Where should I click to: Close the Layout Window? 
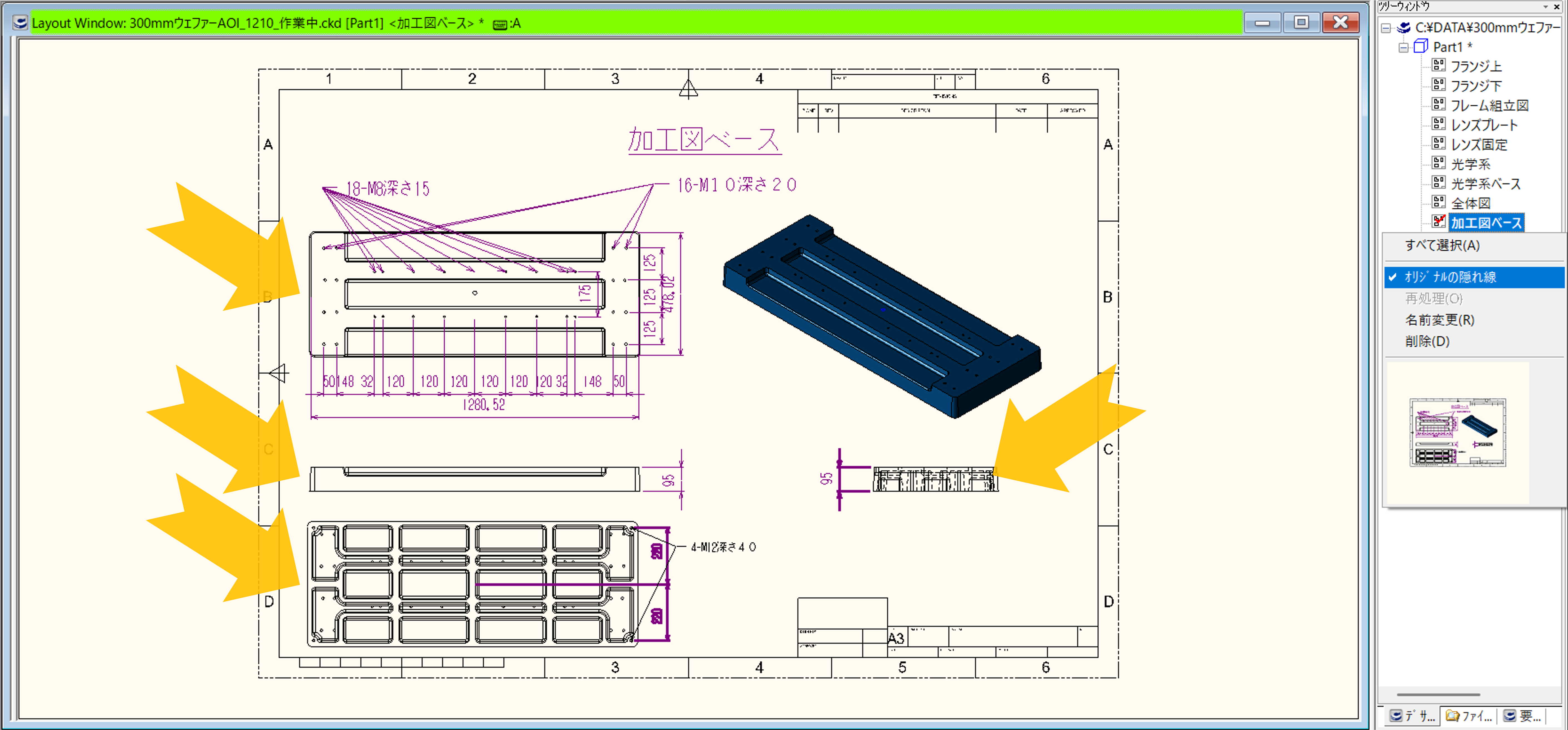[1341, 23]
